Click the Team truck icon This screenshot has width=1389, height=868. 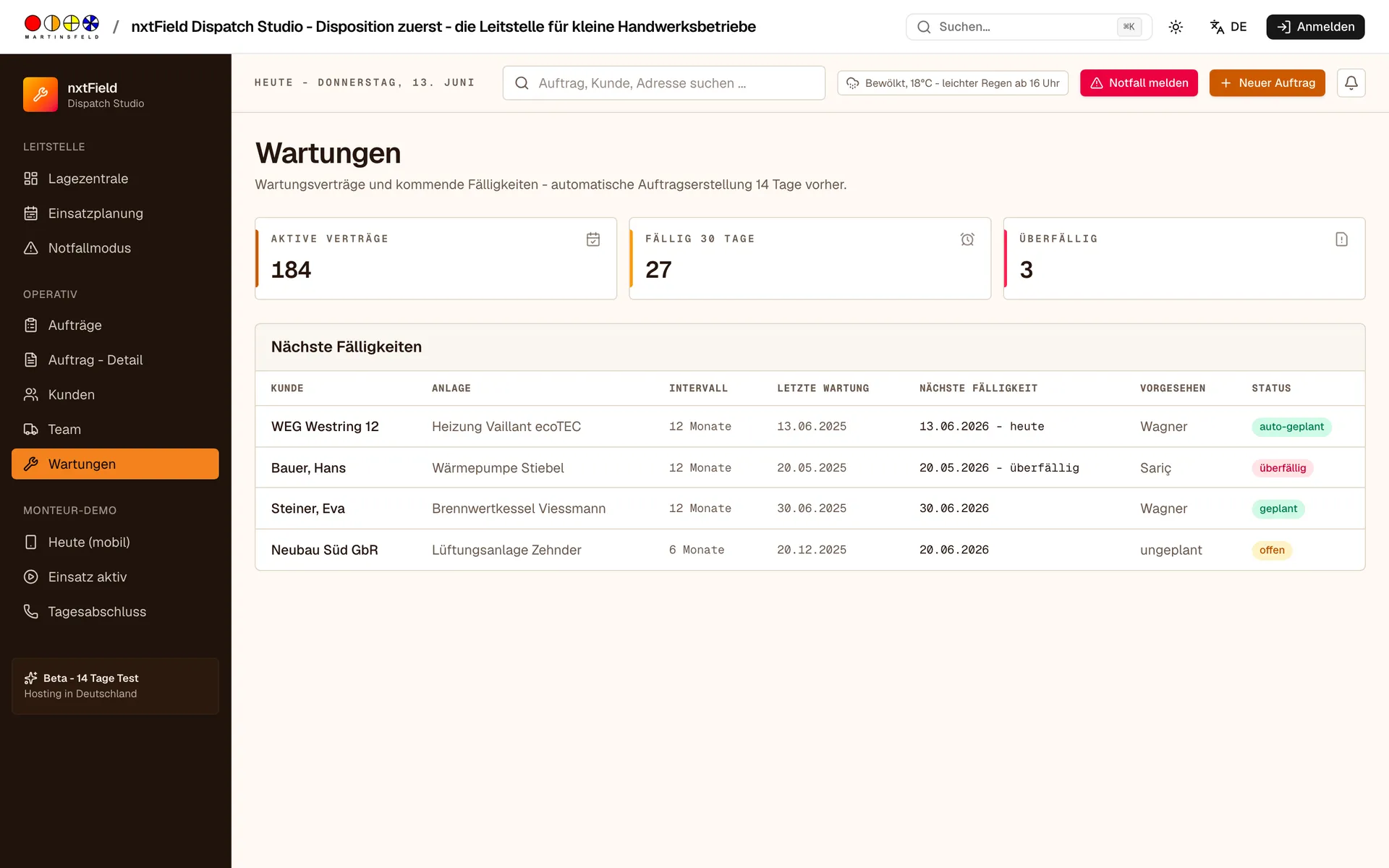[30, 430]
